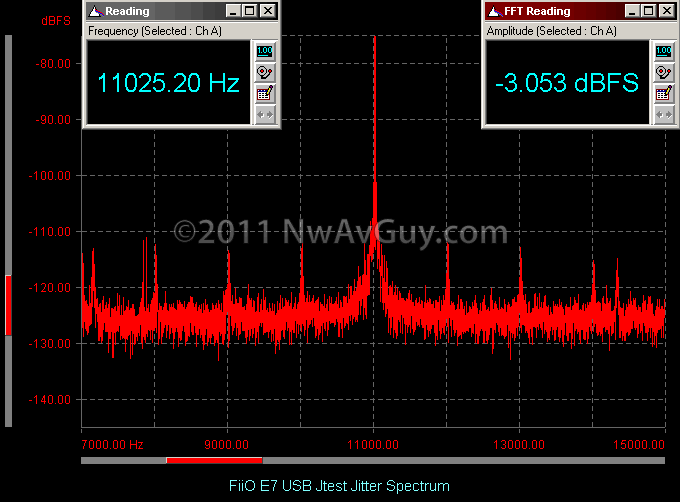The width and height of the screenshot is (680, 502).
Task: Click the 11000.00 X-axis label
Action: coord(373,444)
